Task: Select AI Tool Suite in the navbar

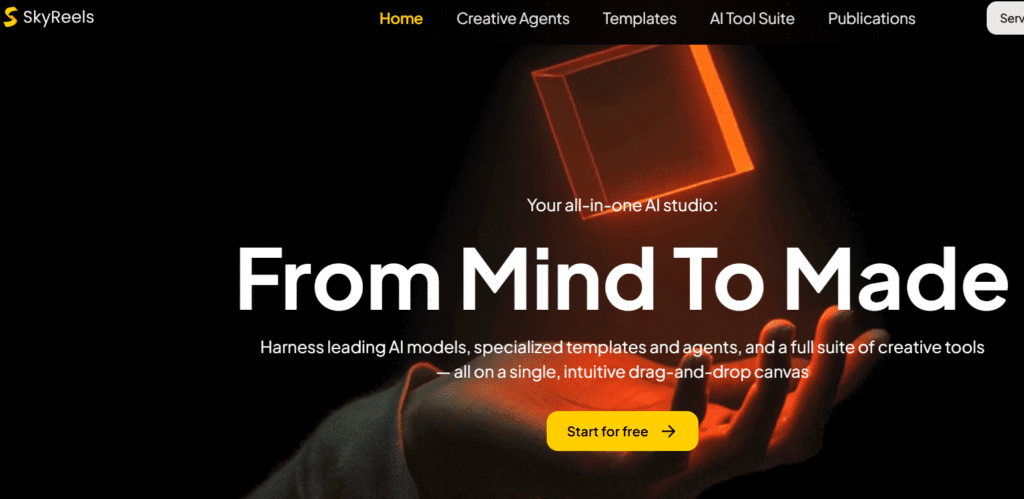Action: click(752, 19)
